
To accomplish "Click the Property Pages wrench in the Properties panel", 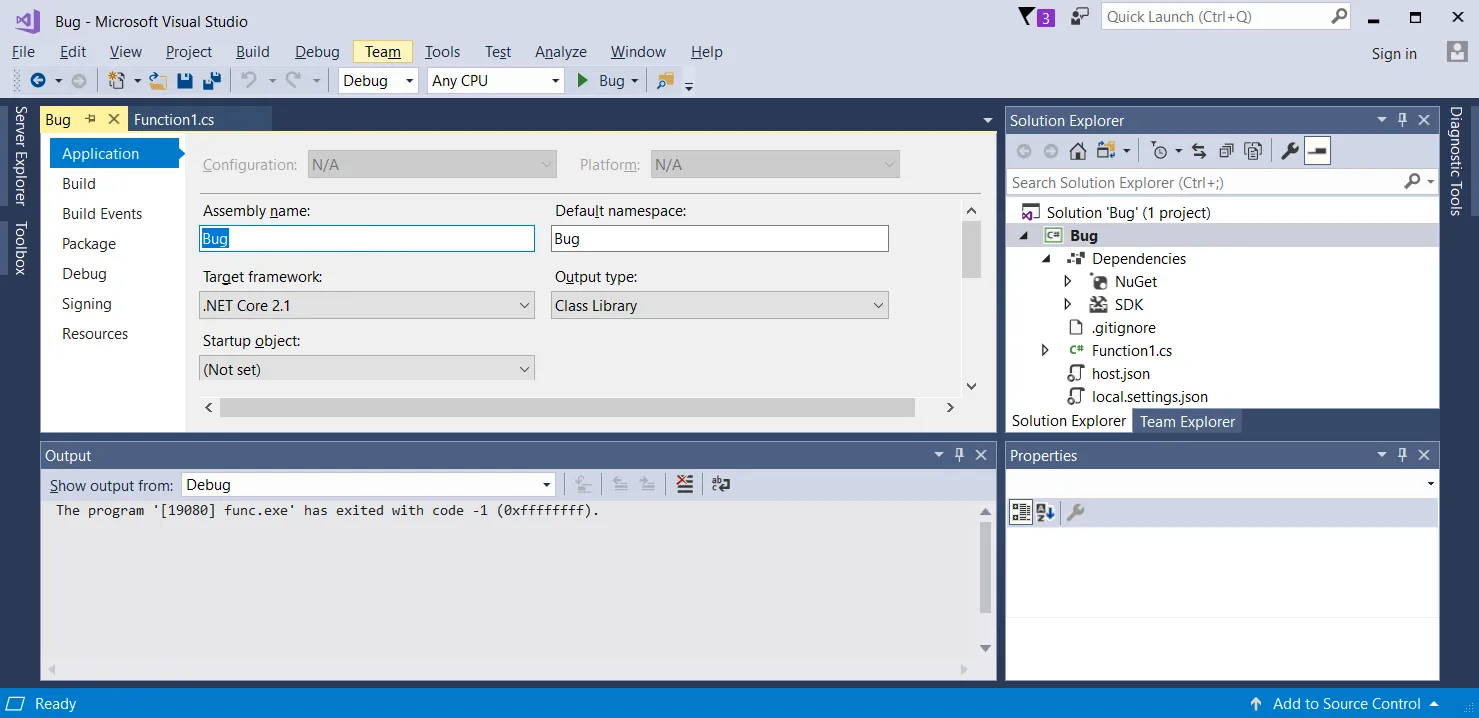I will coord(1076,513).
